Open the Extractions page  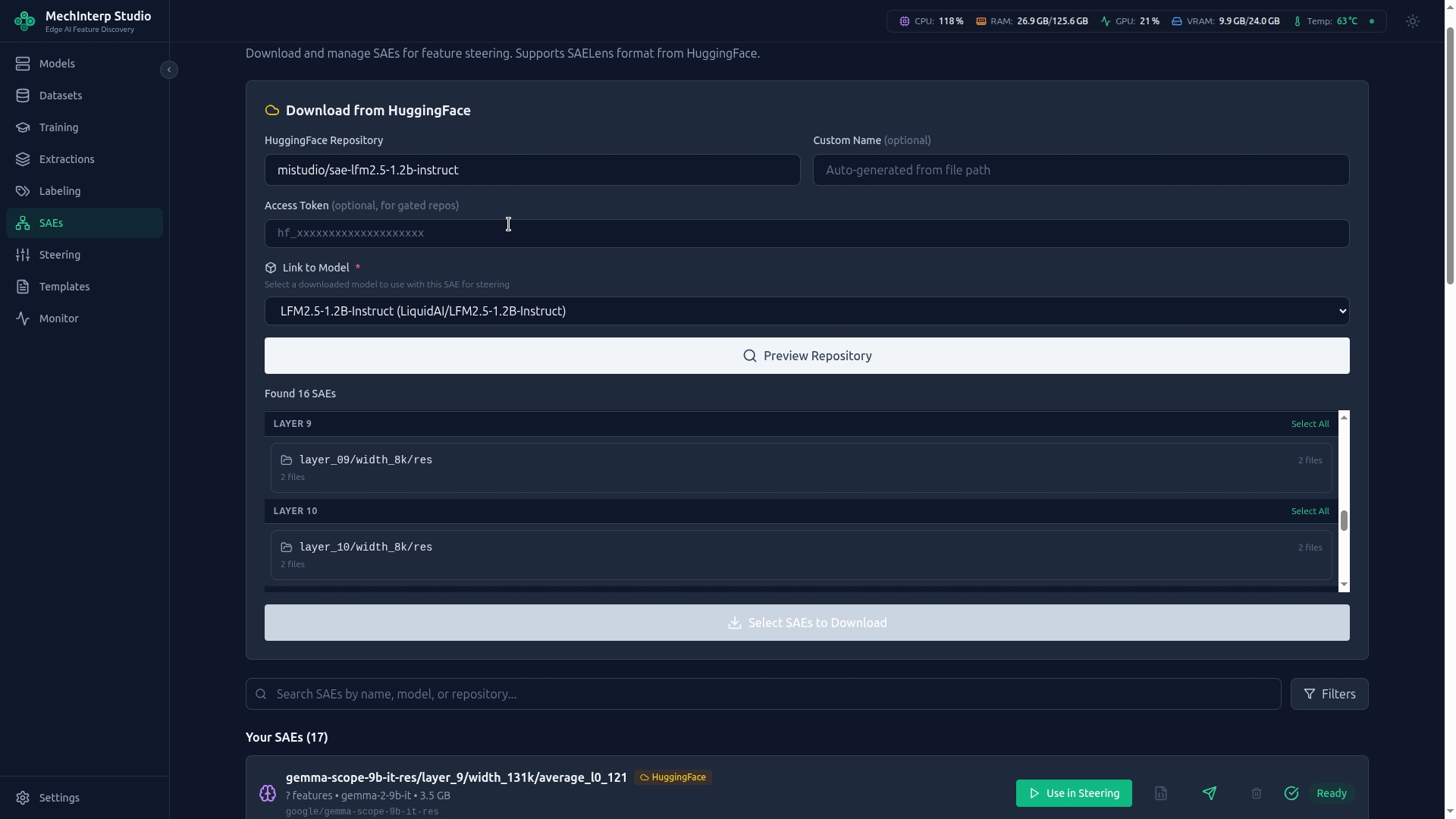tap(84, 159)
